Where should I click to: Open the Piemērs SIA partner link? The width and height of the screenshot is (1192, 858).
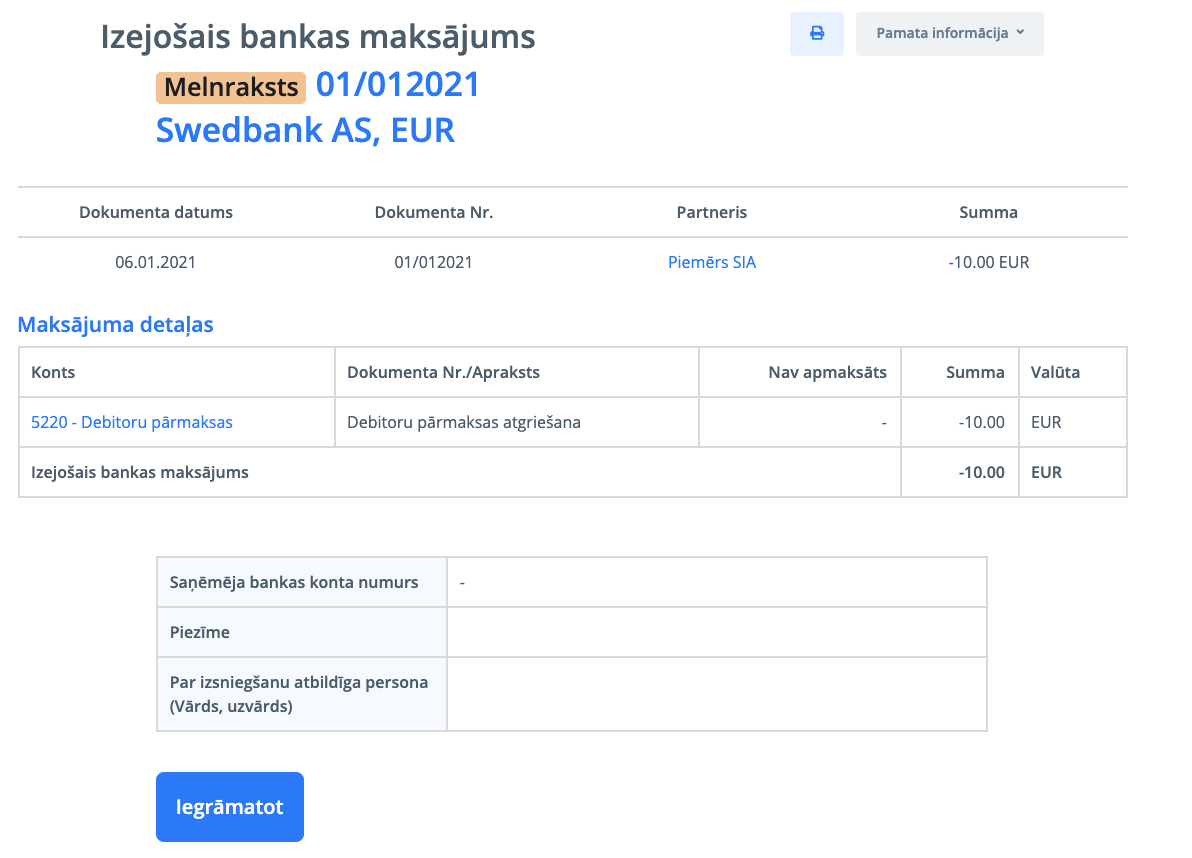[x=712, y=263]
